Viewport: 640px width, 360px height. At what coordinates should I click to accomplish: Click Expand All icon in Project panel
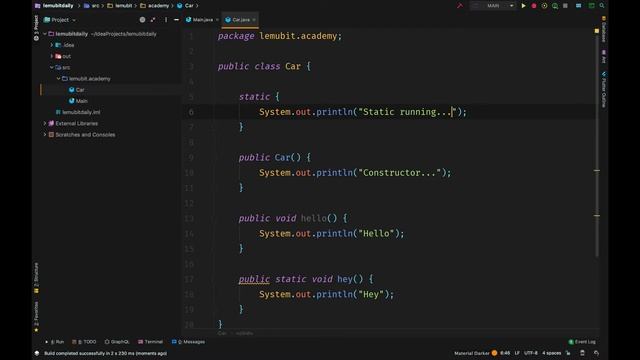[x=153, y=20]
